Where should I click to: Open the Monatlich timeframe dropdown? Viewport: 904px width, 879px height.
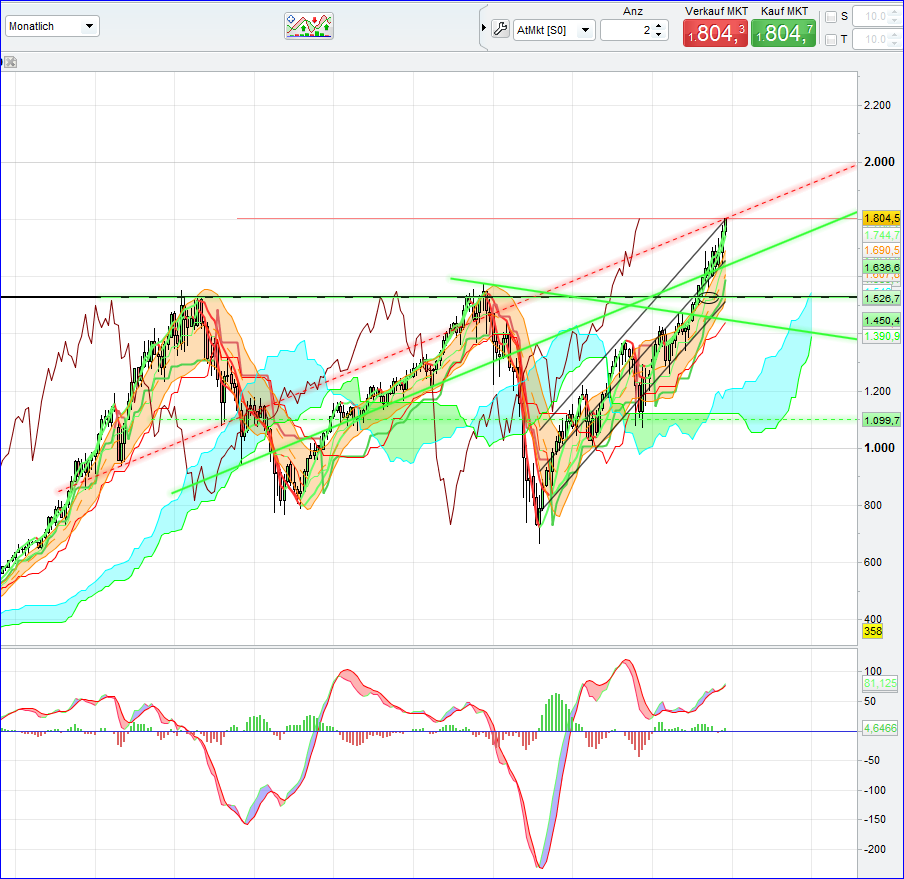point(52,26)
